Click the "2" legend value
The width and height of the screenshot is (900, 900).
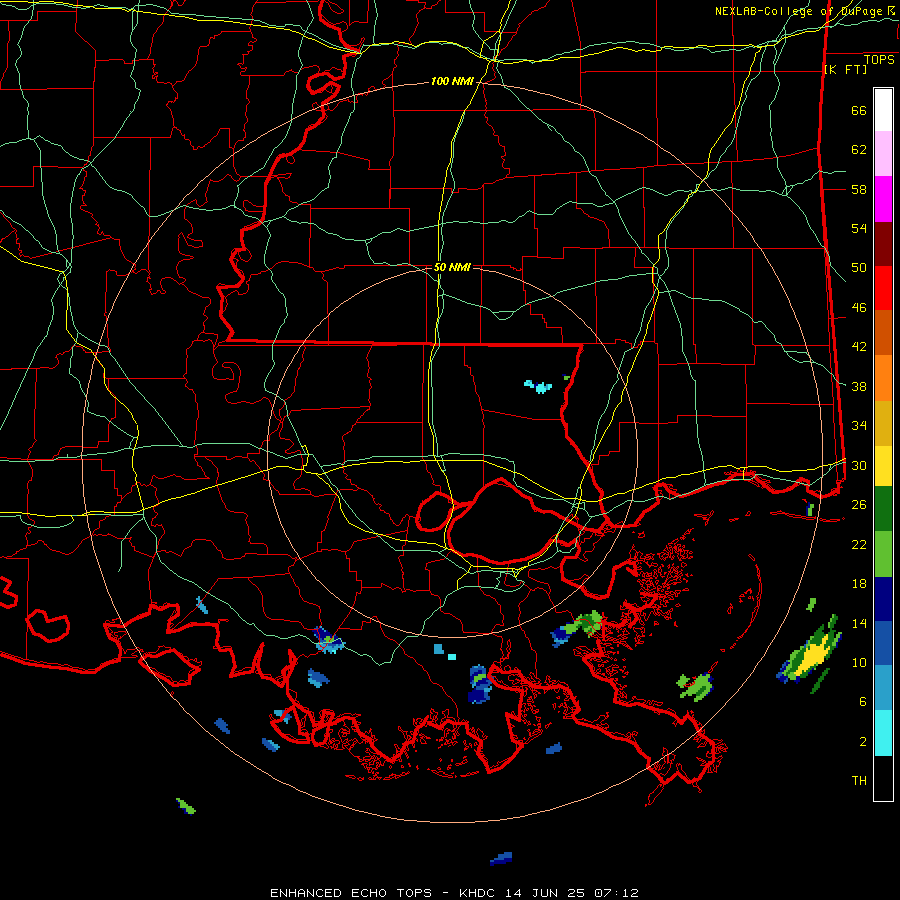[x=863, y=742]
